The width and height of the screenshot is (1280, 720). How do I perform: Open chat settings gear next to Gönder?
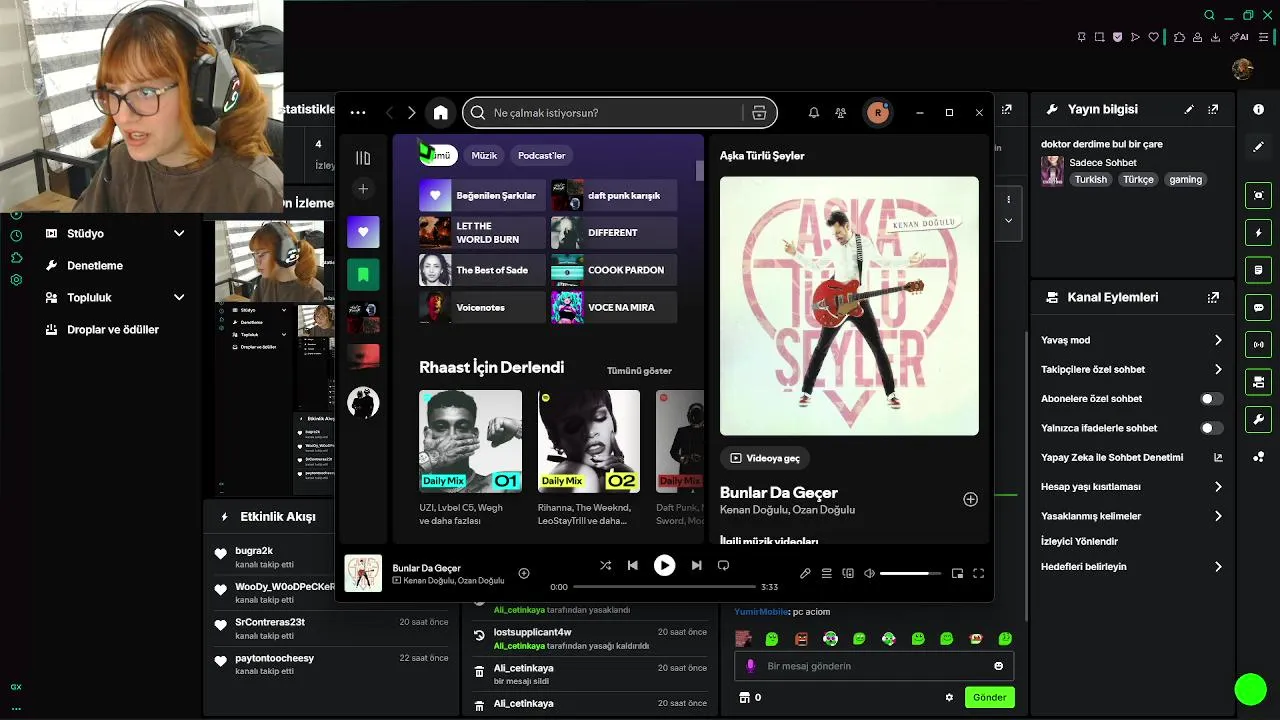click(949, 697)
